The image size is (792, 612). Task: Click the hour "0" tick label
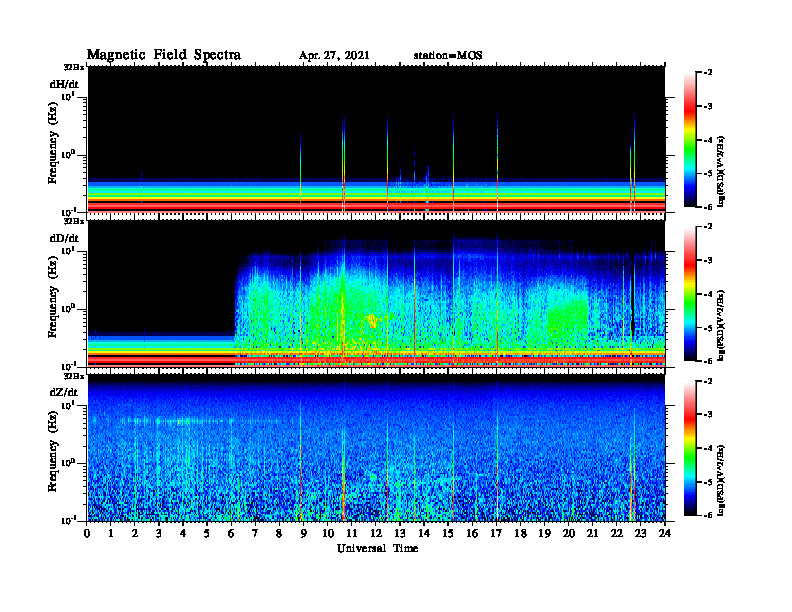(x=88, y=533)
